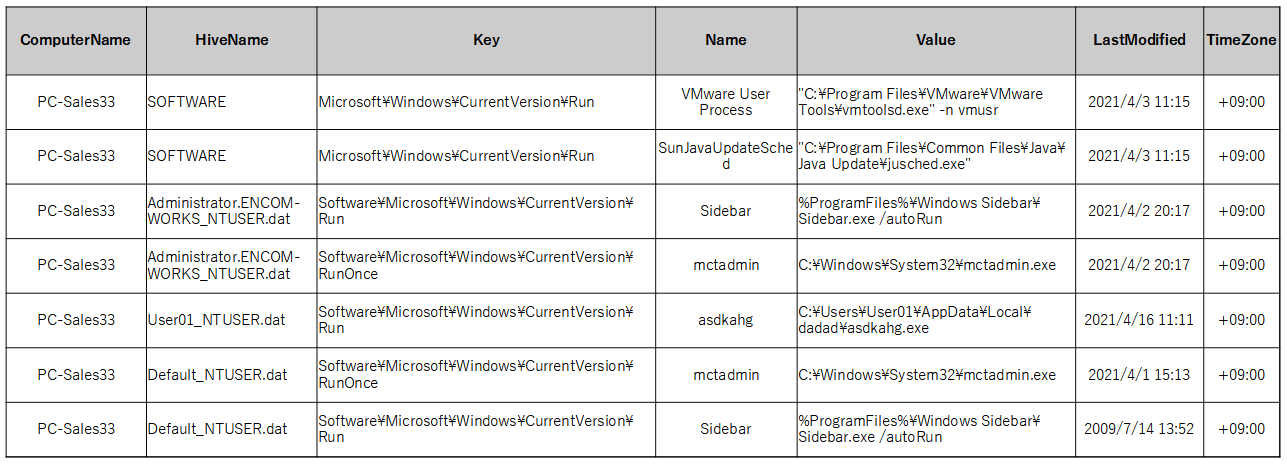1287x464 pixels.
Task: Click the 2021/4/16 11:11 timestamp cell
Action: [1139, 320]
